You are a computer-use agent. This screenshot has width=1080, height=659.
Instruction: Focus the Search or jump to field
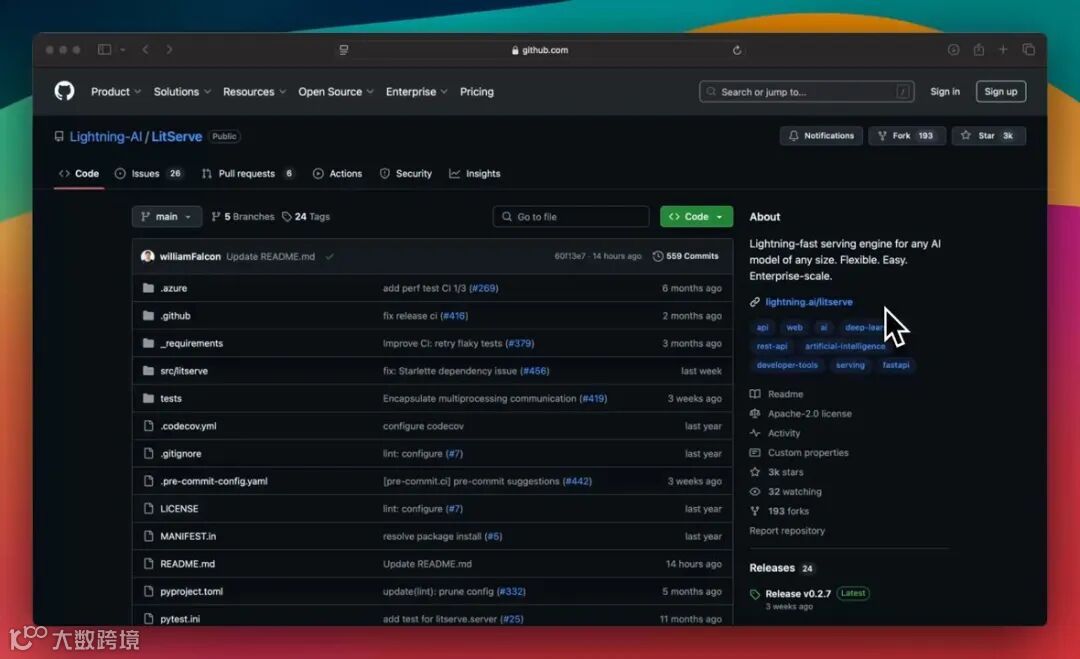pyautogui.click(x=807, y=92)
